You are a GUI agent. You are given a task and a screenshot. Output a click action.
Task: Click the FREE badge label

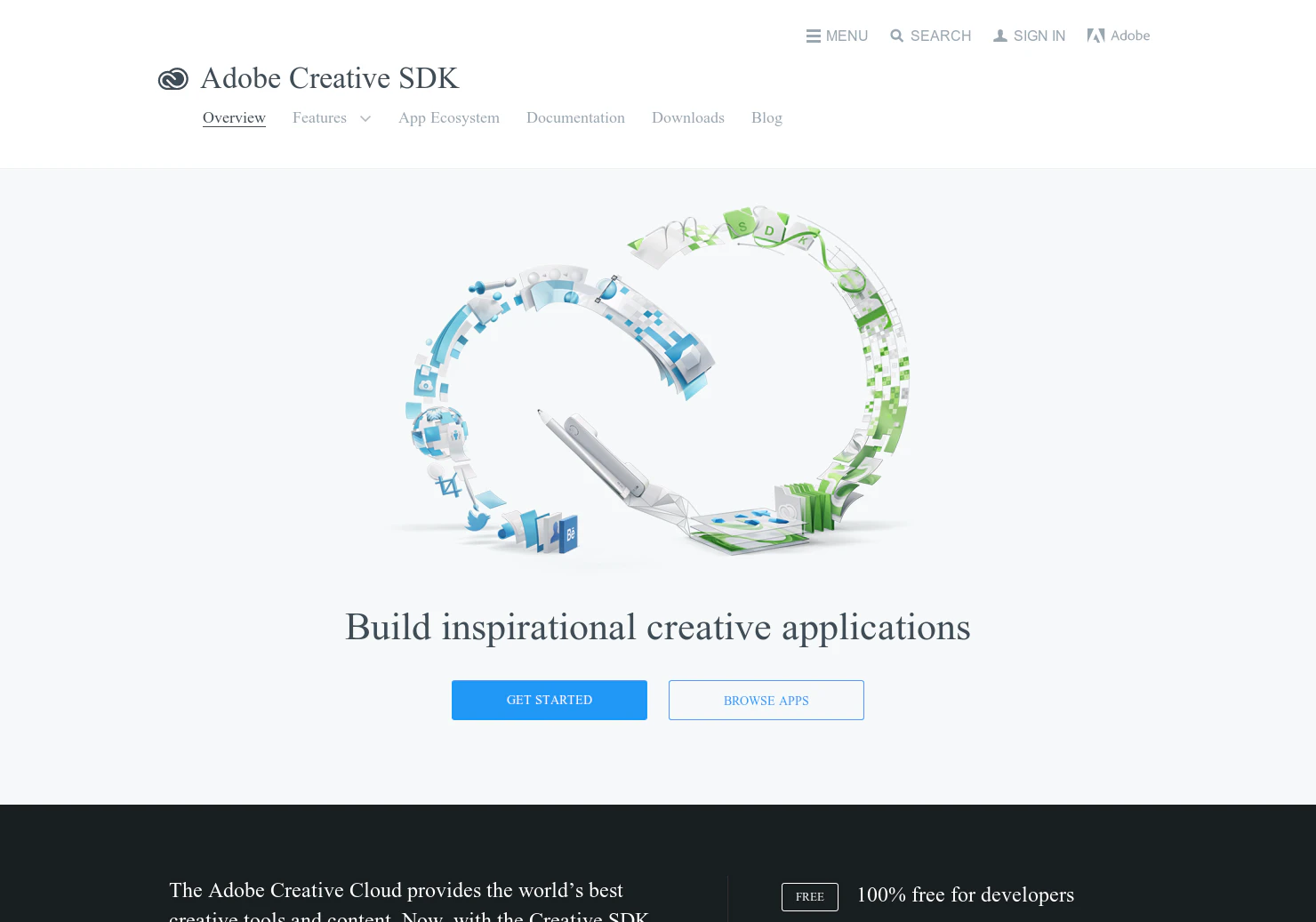click(810, 897)
